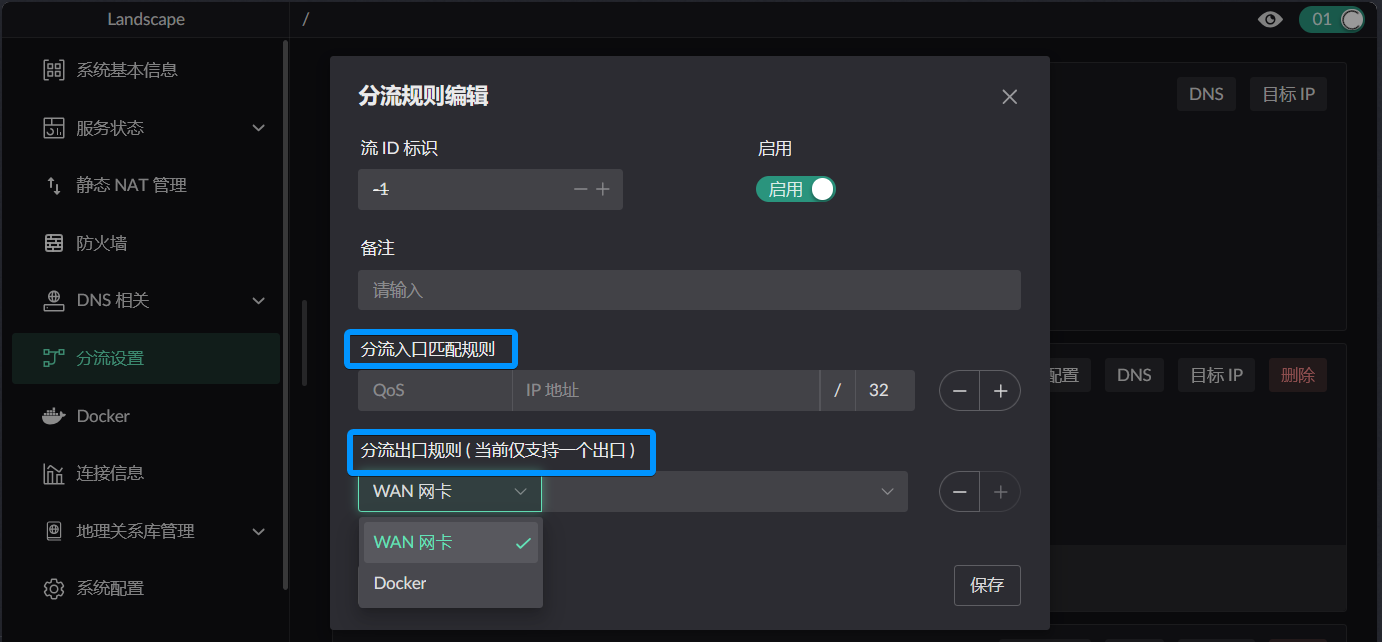
Task: Click the static NAT management arrows icon
Action: [x=54, y=186]
